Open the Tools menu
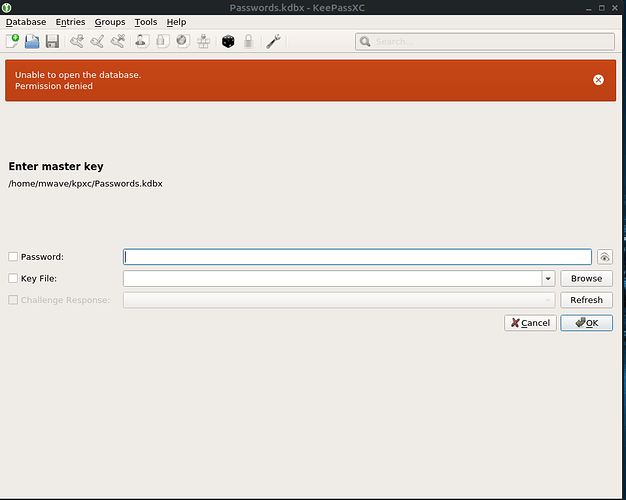 pos(146,21)
